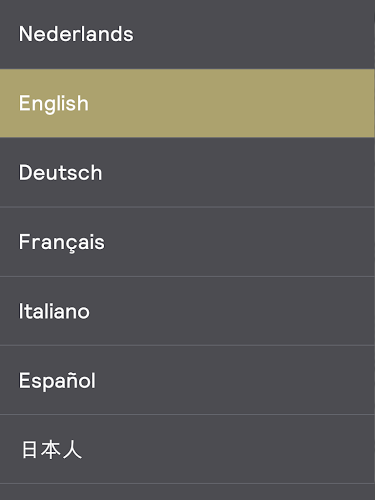Change language to Español

click(x=187, y=380)
